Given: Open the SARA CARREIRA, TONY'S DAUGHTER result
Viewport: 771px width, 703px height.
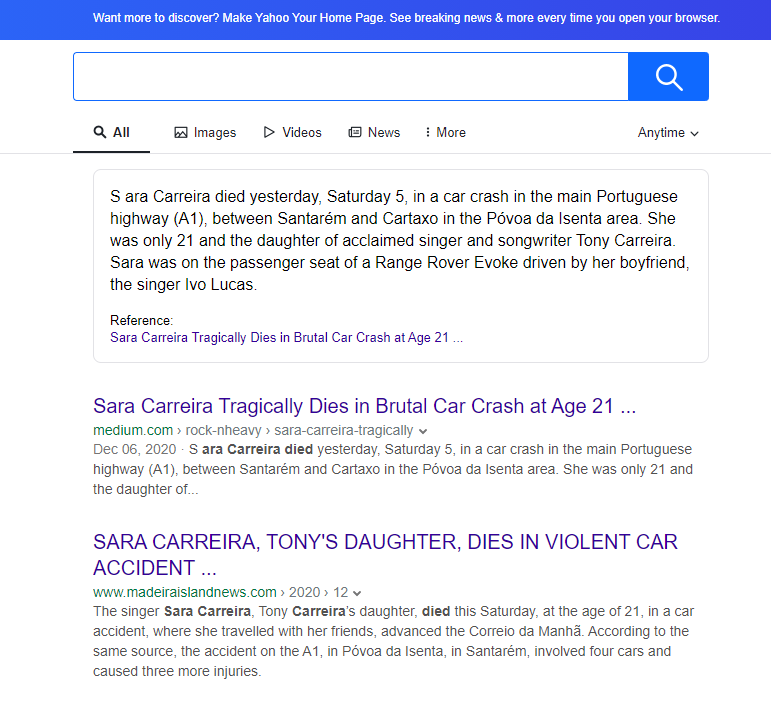Looking at the screenshot, I should [385, 555].
